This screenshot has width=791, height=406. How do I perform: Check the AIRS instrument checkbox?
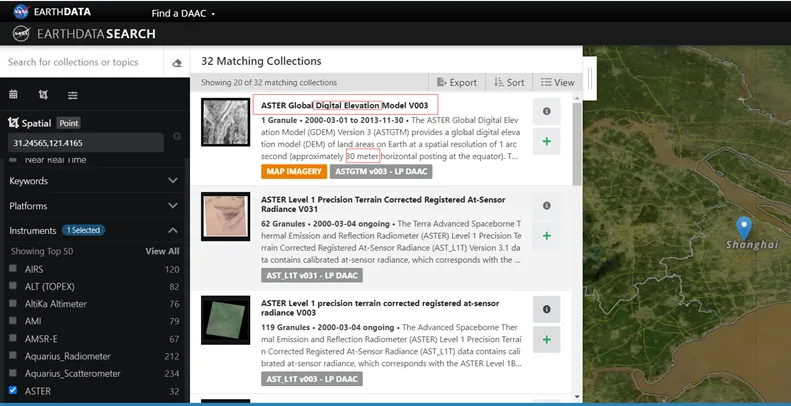pos(13,269)
